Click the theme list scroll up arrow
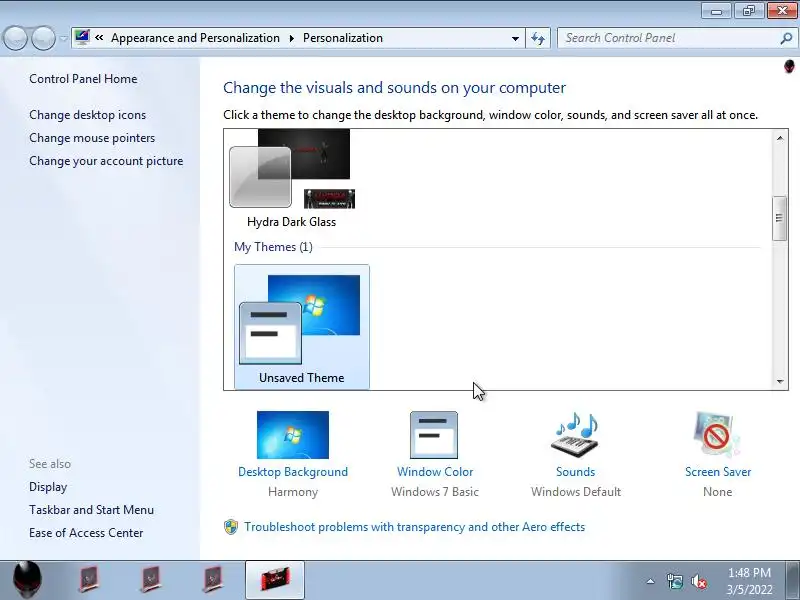This screenshot has height=600, width=800. point(780,138)
